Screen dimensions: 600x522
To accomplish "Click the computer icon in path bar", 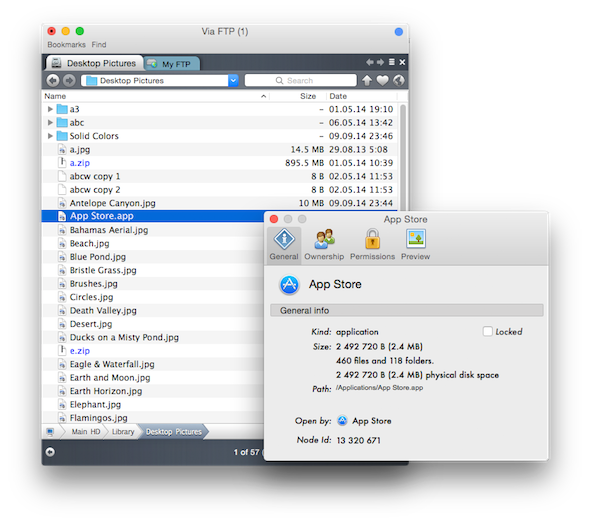I will click(50, 432).
